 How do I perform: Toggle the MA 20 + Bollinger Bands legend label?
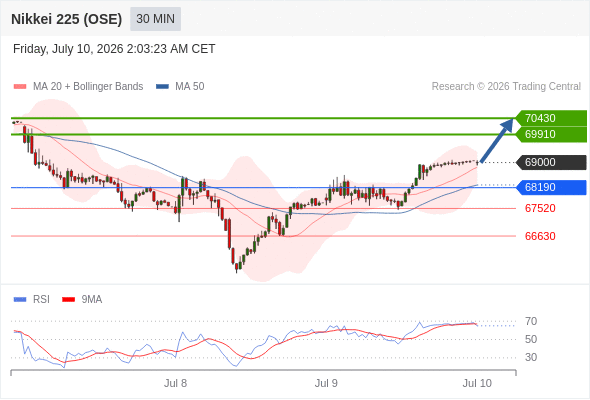click(88, 87)
